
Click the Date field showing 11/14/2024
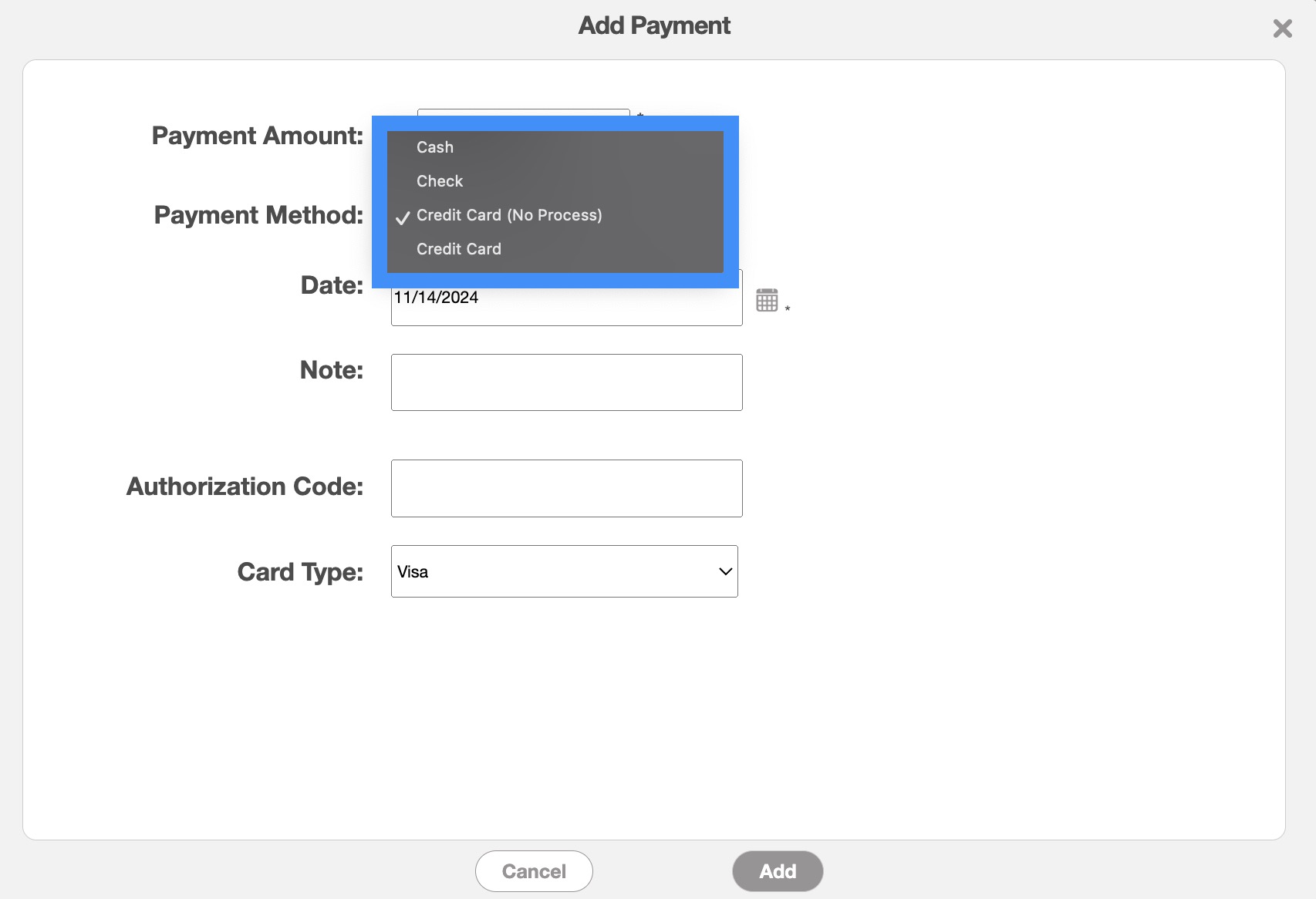tap(566, 306)
